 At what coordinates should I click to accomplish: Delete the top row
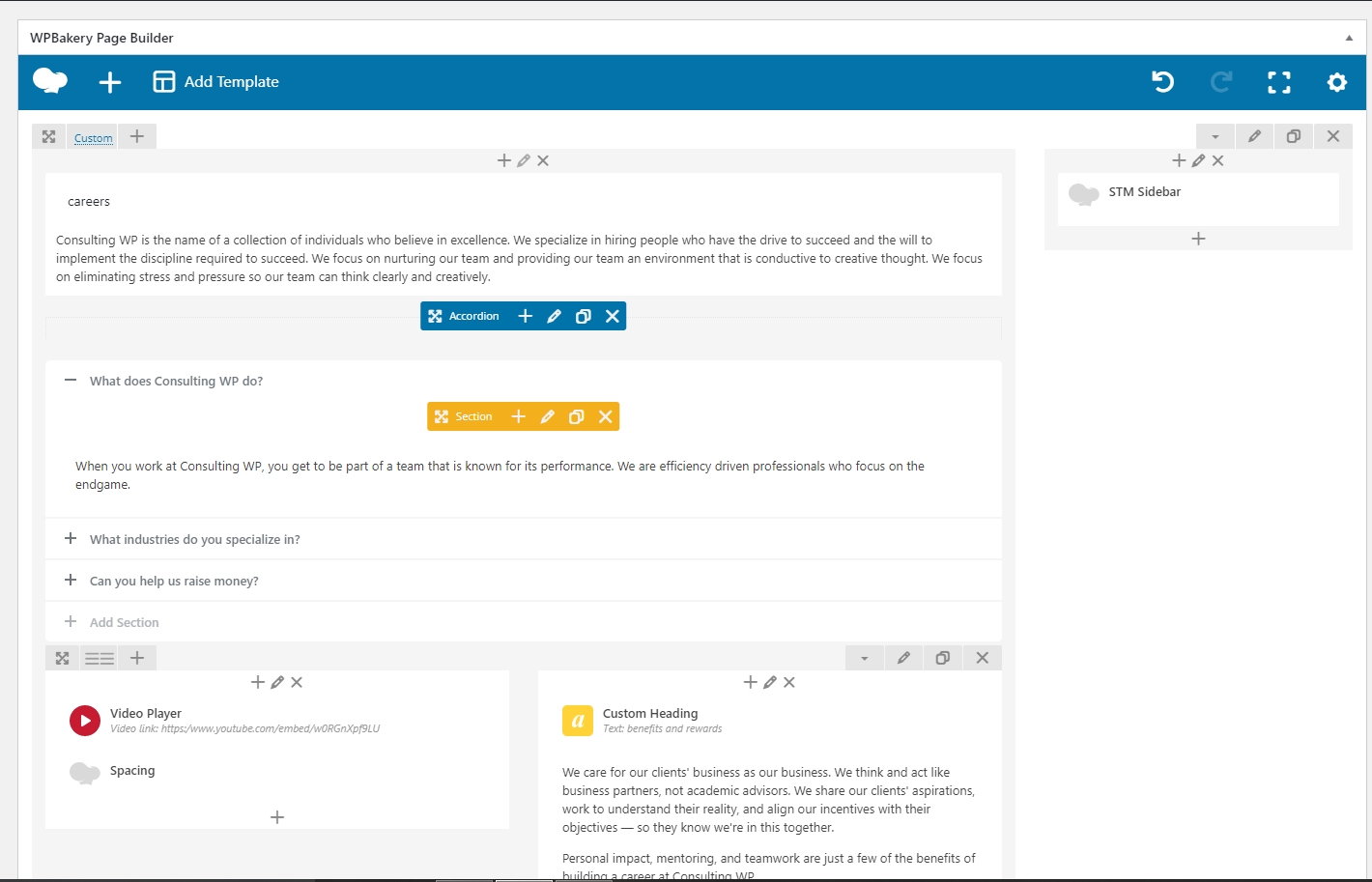click(x=1333, y=136)
